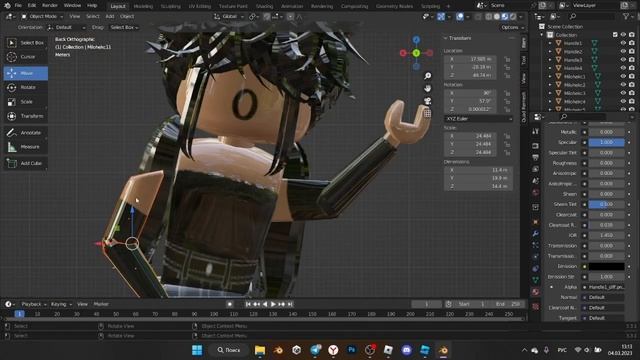Viewport: 640px width, 360px height.
Task: Toggle Collection exclude checkbox in outliner
Action: point(615,35)
